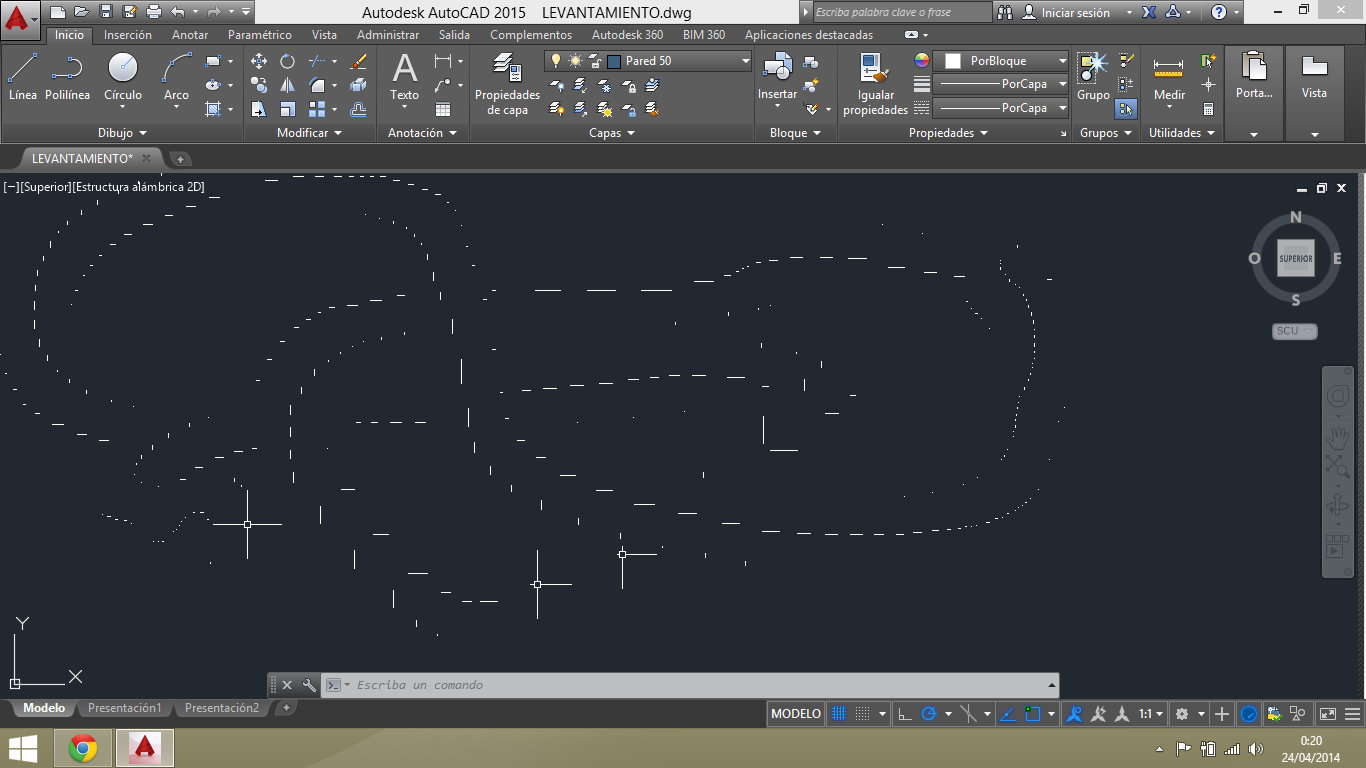1366x768 pixels.
Task: Click the Erase tool icon
Action: (359, 61)
